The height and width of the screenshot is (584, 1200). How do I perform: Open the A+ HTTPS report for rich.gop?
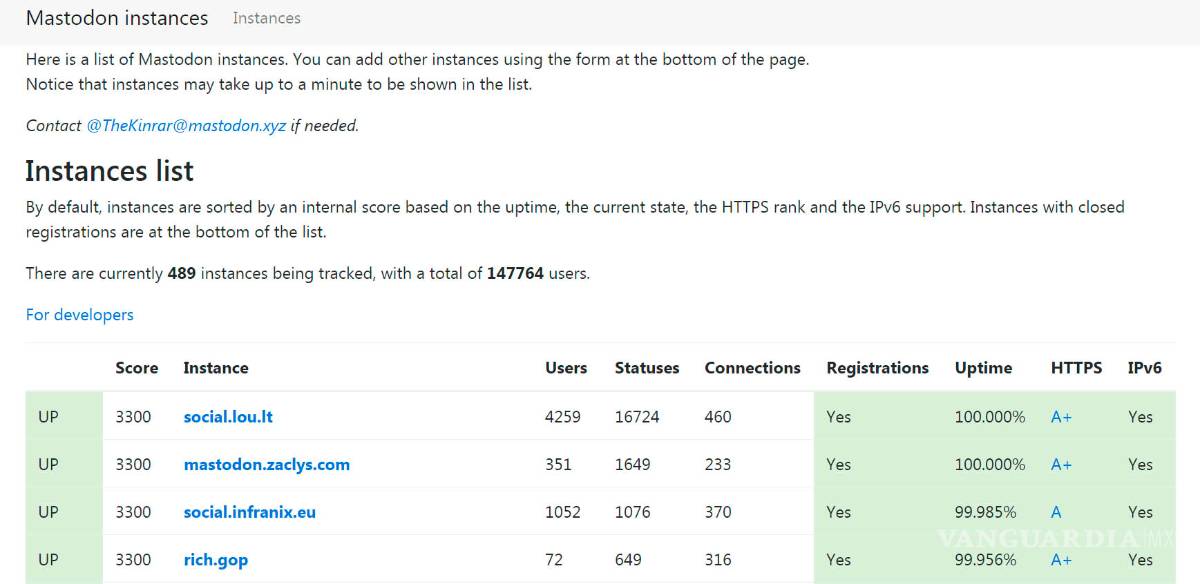[1061, 559]
